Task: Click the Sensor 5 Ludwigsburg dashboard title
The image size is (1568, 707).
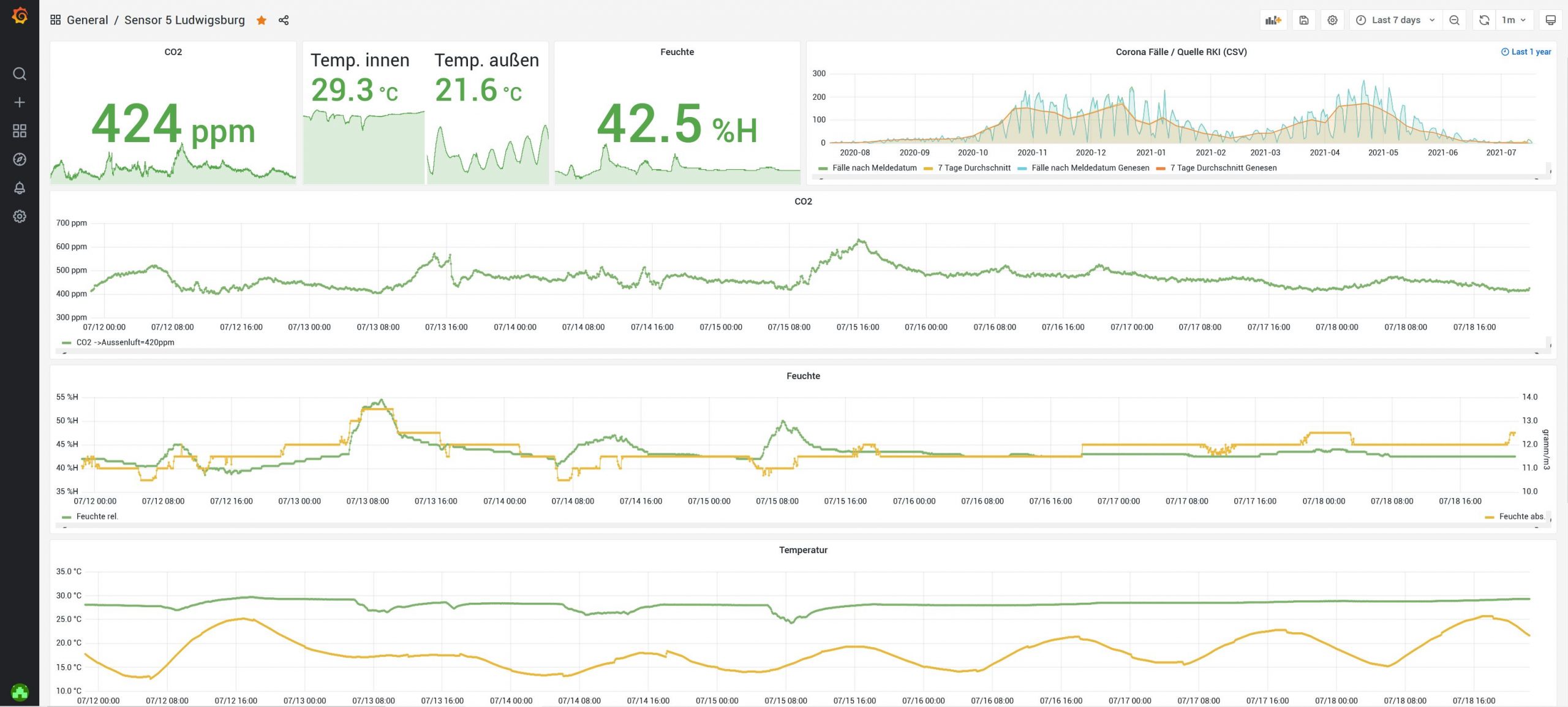Action: point(184,20)
